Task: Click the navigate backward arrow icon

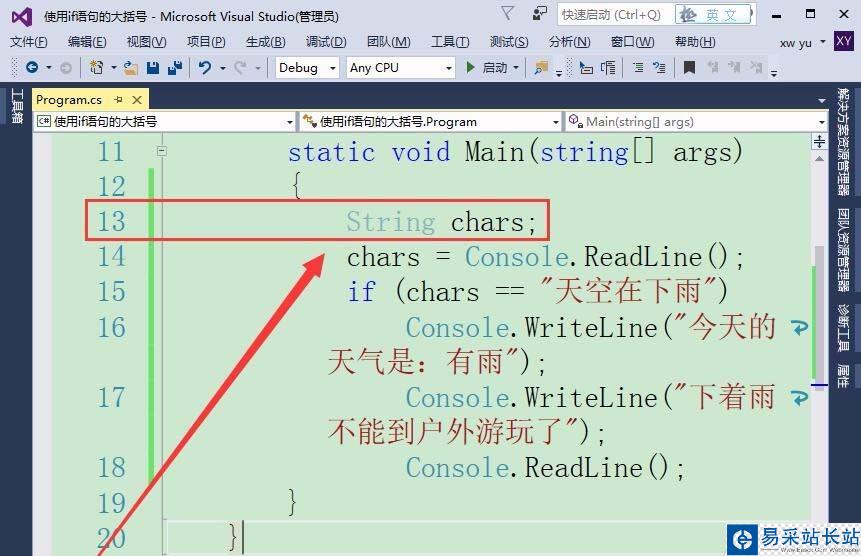Action: 32,68
